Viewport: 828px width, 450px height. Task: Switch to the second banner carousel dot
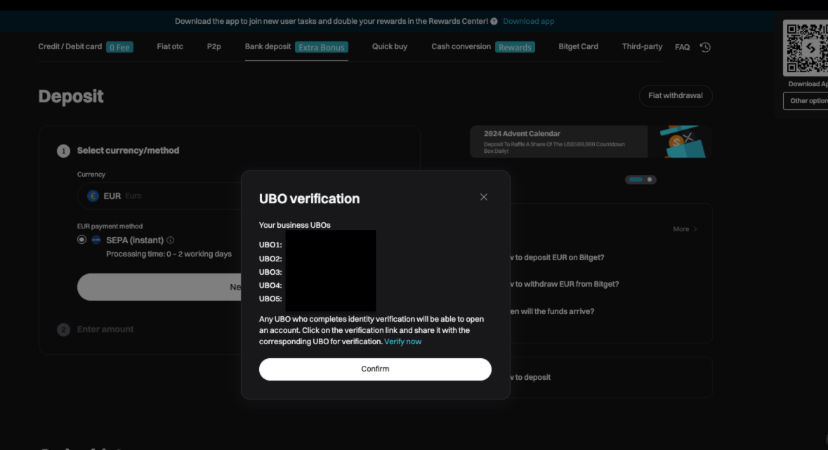tap(650, 180)
